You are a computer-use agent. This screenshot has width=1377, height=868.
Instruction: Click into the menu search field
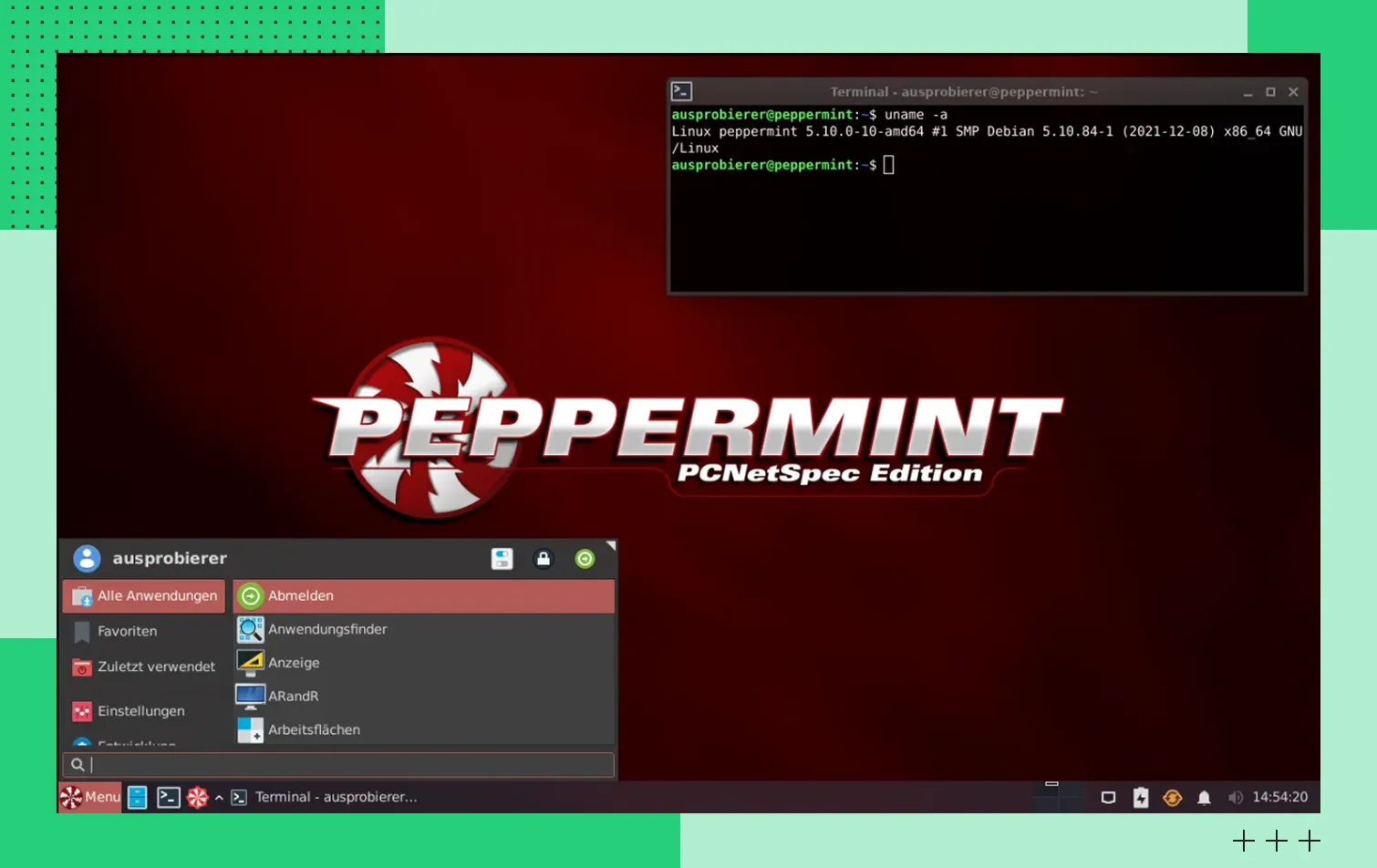347,765
